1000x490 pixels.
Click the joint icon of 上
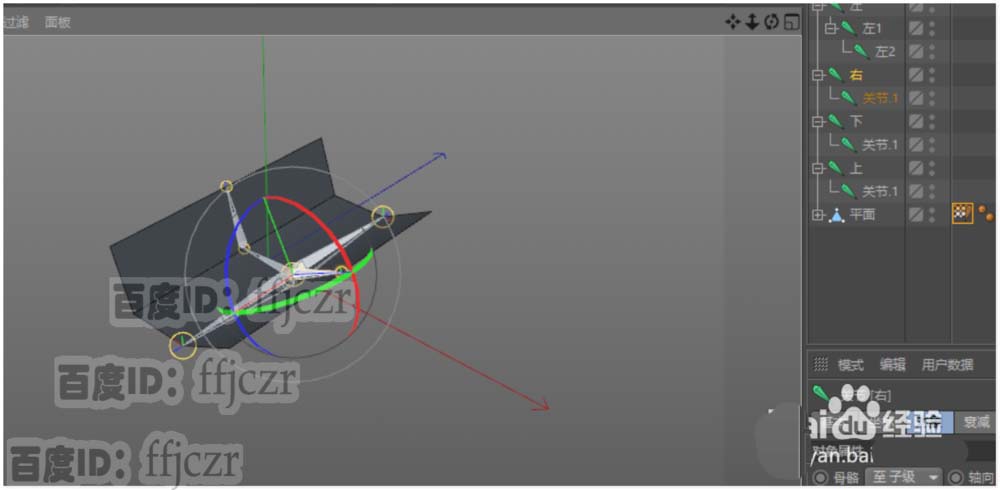[x=837, y=168]
